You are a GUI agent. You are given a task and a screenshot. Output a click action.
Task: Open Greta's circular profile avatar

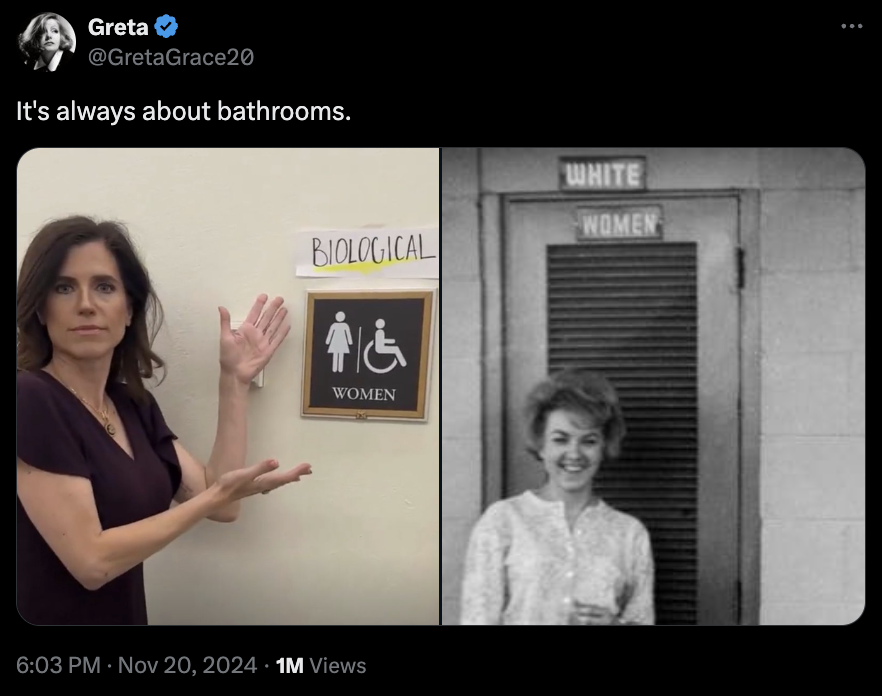tap(47, 42)
